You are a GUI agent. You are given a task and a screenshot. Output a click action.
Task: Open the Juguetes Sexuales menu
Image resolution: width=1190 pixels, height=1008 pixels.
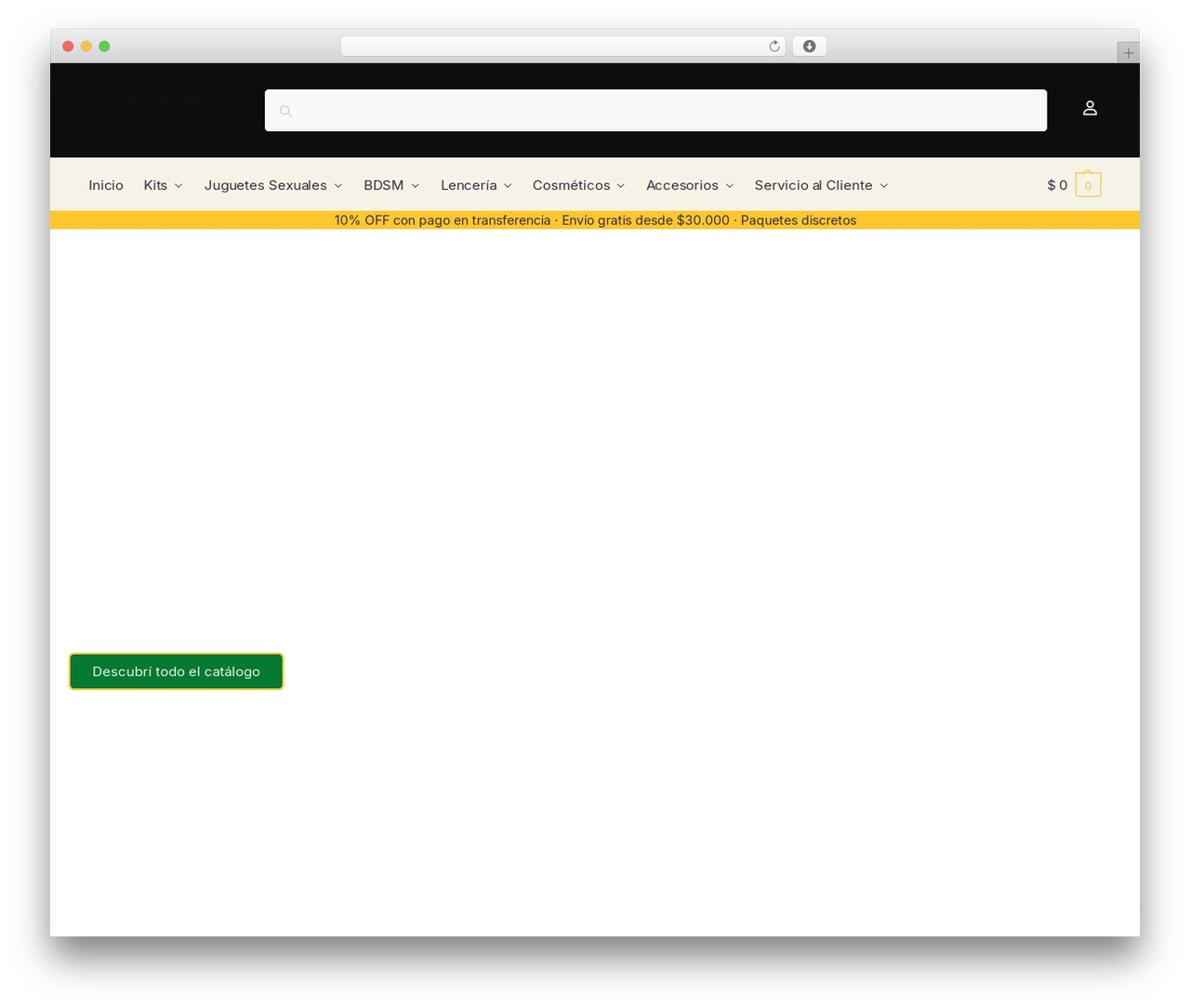pos(266,185)
